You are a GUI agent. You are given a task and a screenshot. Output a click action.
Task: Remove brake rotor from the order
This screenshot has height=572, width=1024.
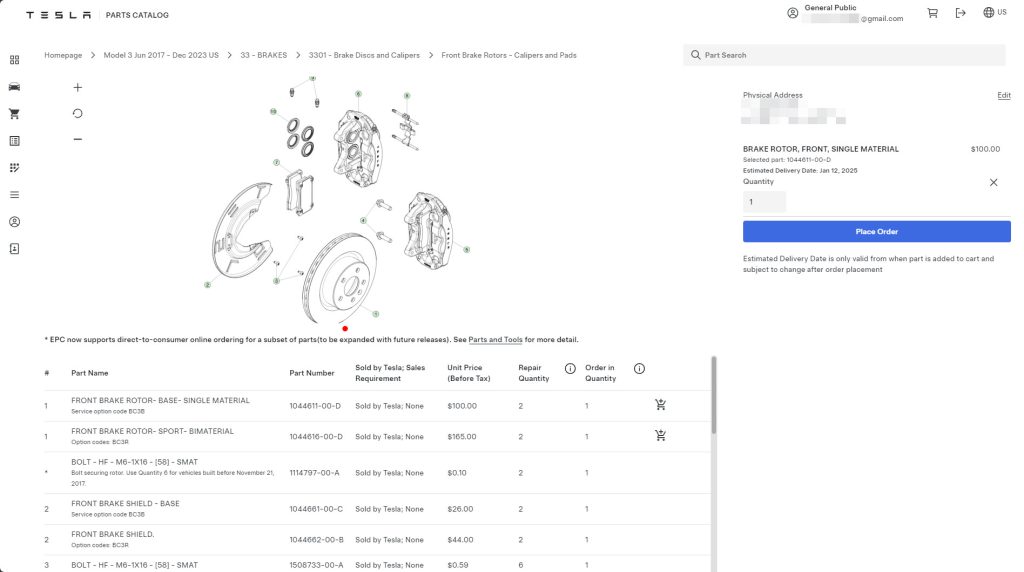point(993,183)
